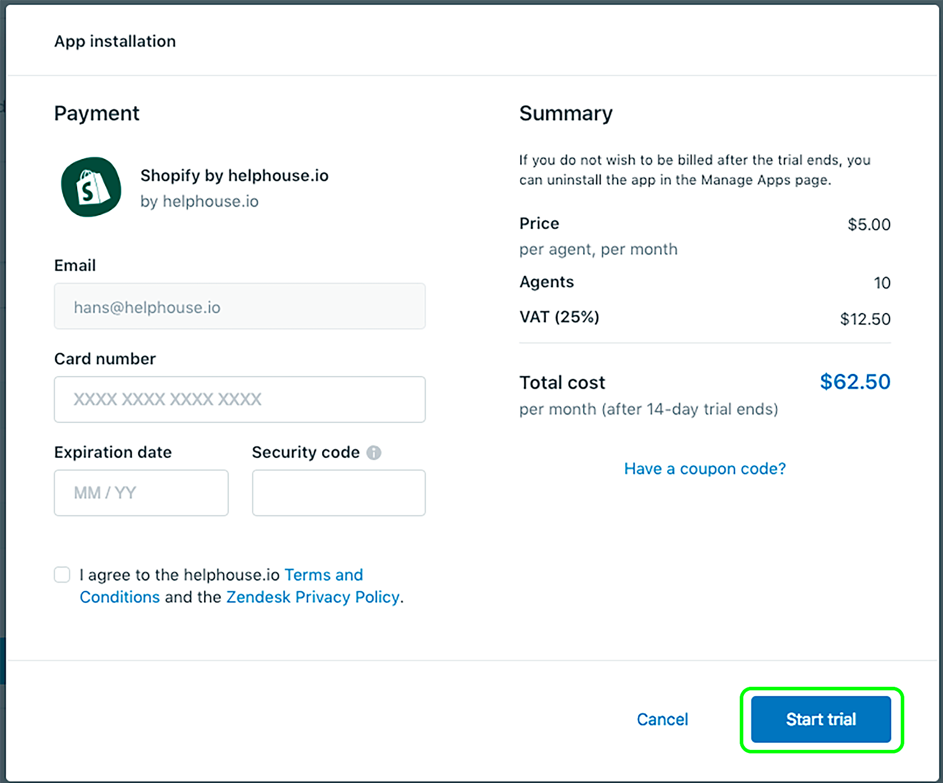Click the 'VAT (25%)' label
Screen dimensions: 943x783
coord(559,317)
